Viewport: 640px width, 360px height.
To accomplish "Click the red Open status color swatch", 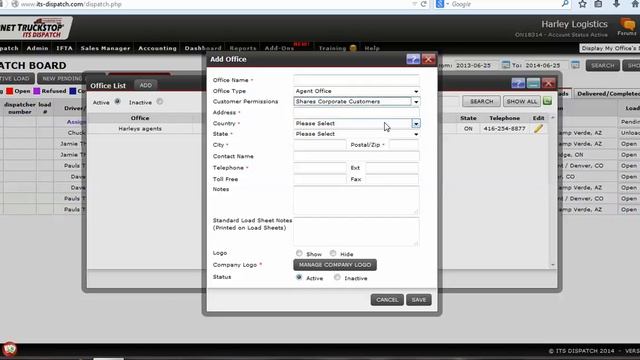I will (x=9, y=91).
